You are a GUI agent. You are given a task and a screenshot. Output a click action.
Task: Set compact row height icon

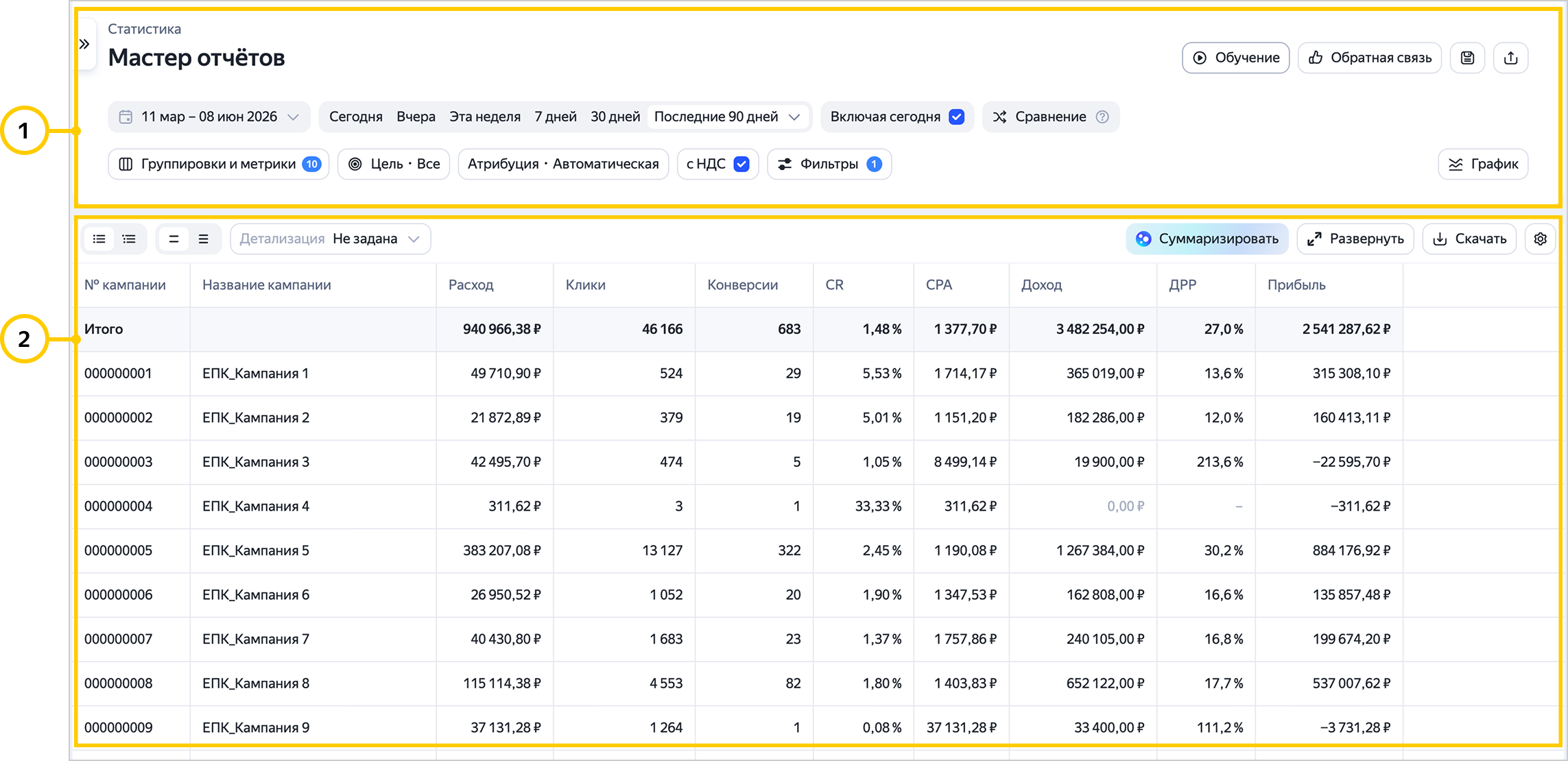[x=174, y=239]
